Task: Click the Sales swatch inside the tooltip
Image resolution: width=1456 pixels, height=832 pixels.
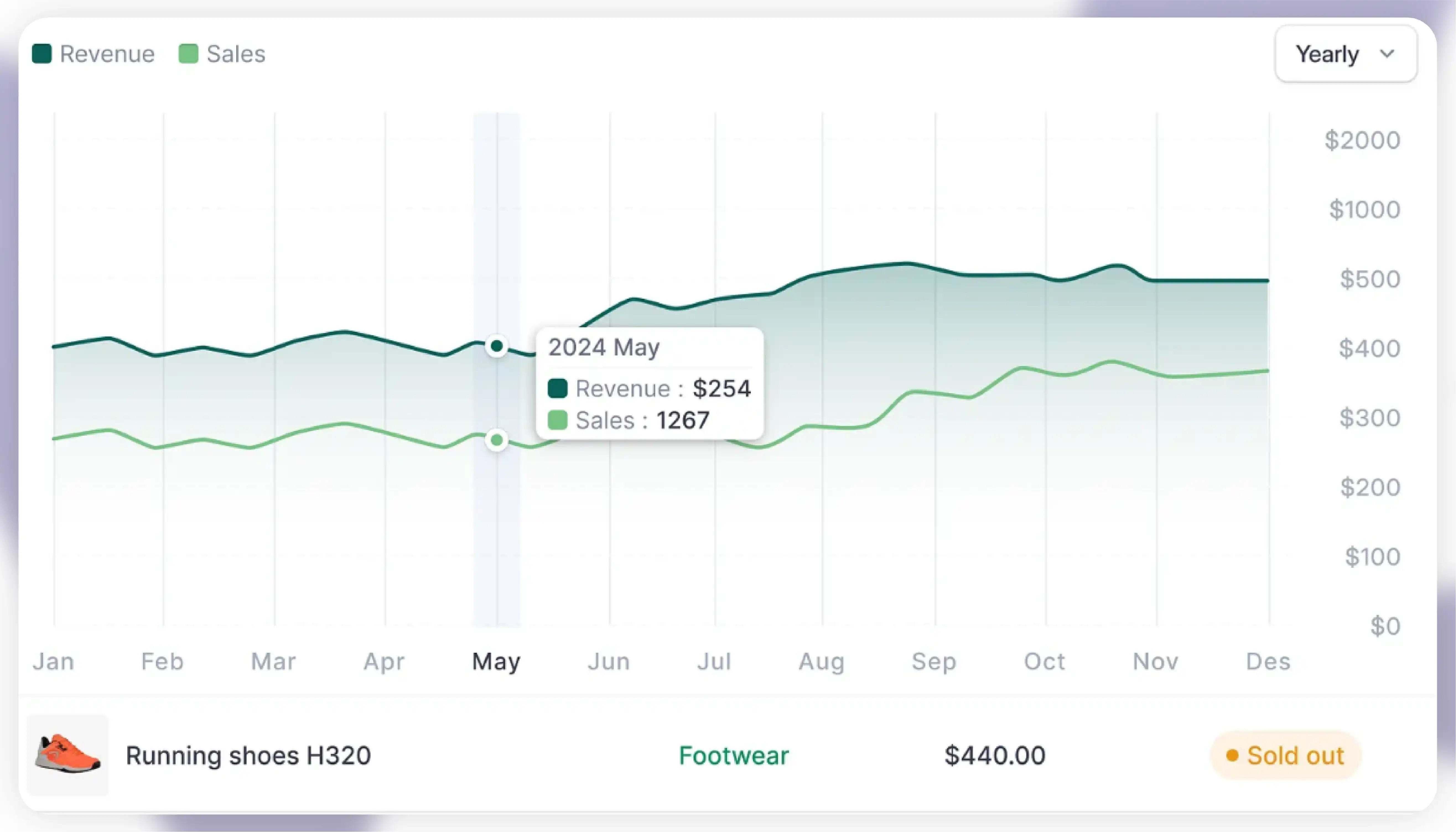Action: (x=557, y=421)
